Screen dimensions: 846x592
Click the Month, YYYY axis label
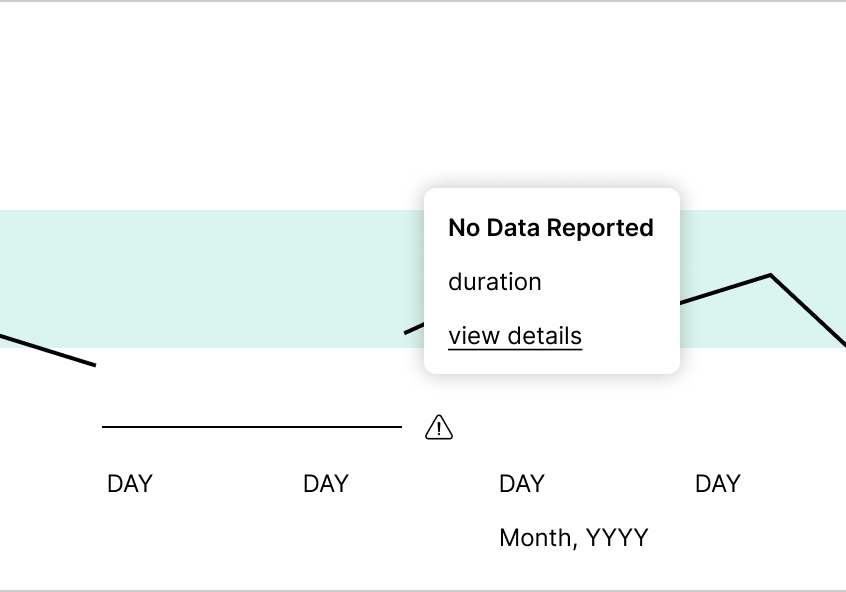point(574,538)
